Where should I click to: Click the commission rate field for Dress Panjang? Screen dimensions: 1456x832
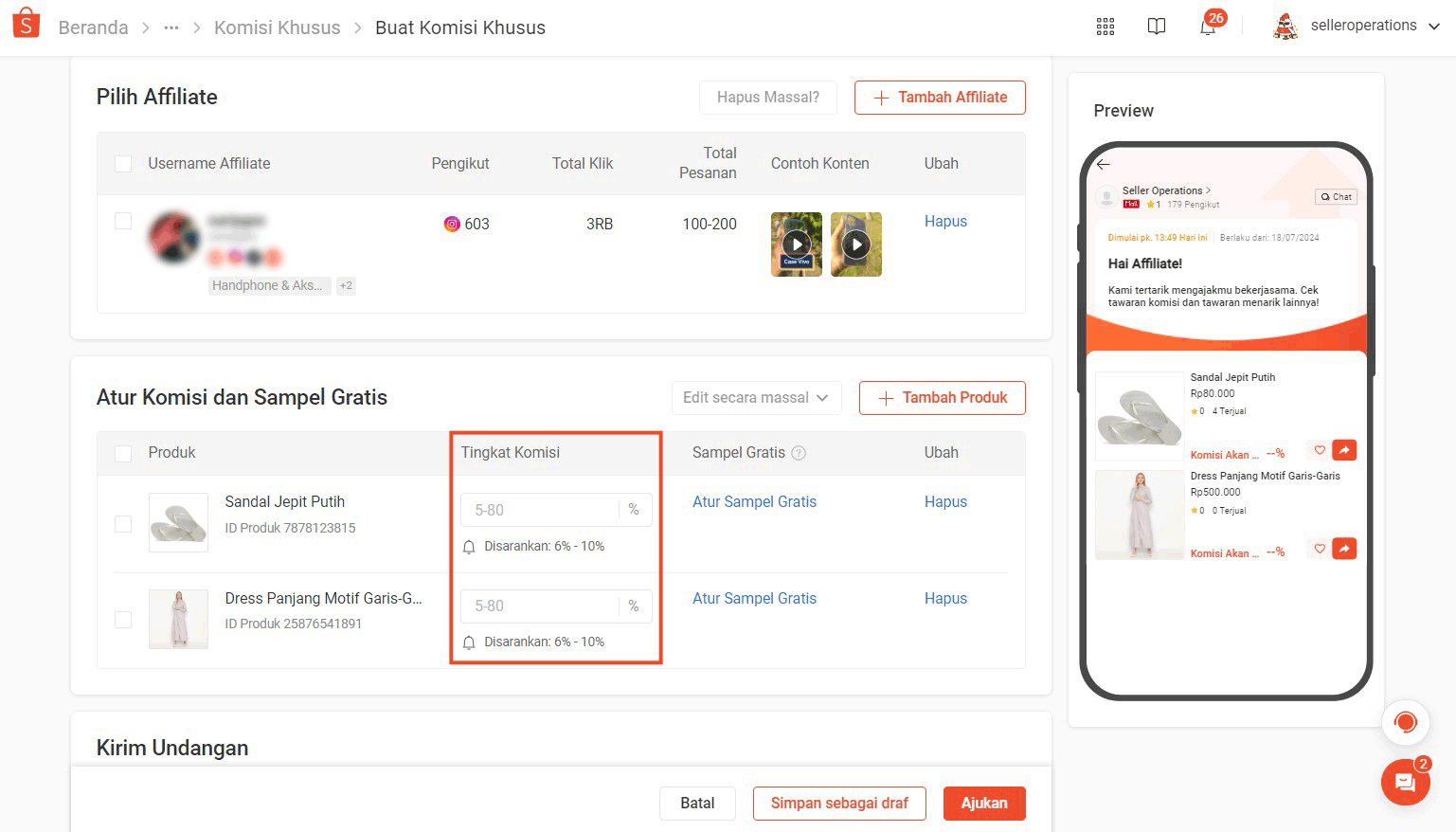point(540,606)
